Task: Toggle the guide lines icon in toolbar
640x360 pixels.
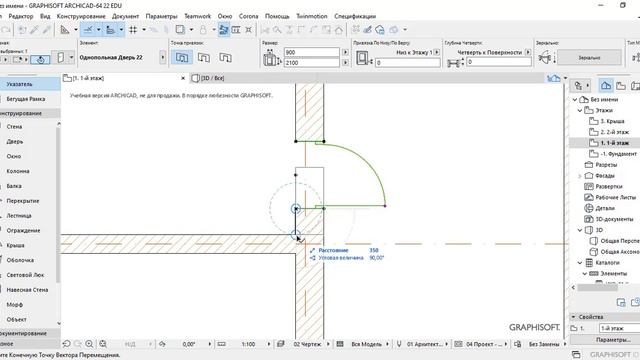Action: click(x=88, y=29)
